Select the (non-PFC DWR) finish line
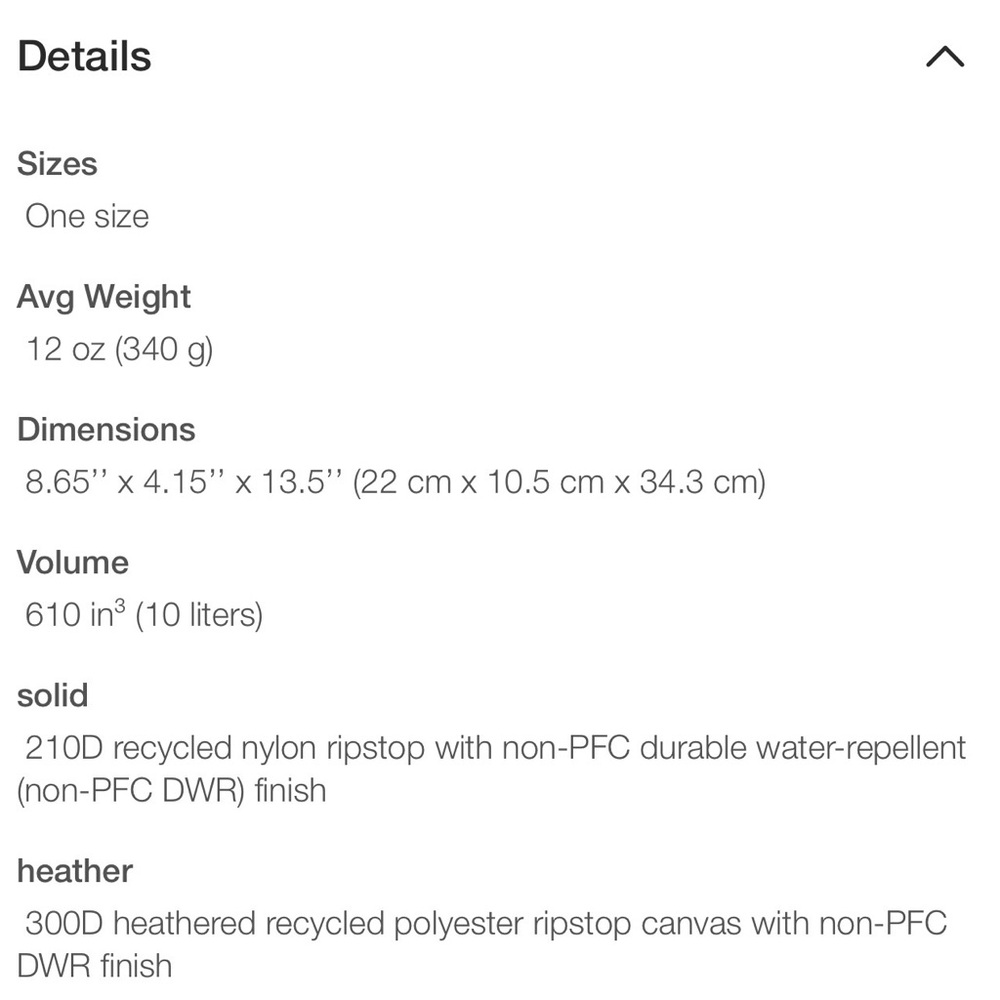 pos(172,791)
